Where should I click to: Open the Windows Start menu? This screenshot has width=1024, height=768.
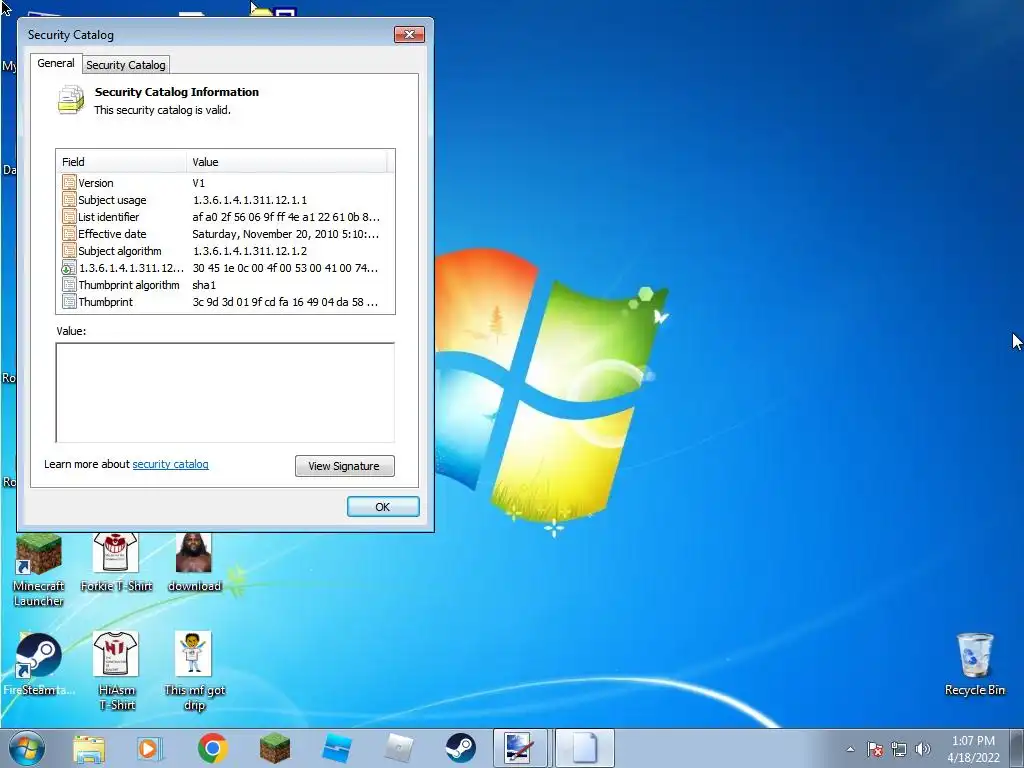[27, 748]
